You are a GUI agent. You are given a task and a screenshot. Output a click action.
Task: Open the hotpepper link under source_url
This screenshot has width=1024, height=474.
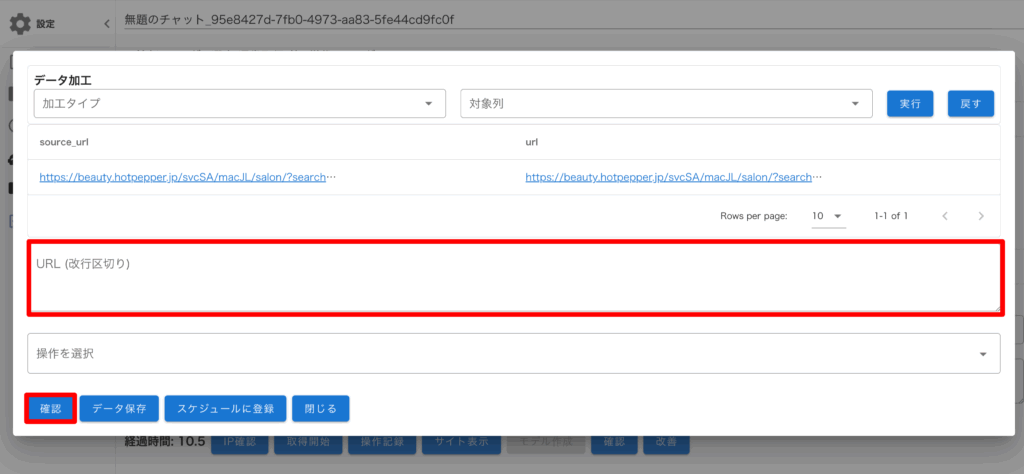tap(188, 177)
